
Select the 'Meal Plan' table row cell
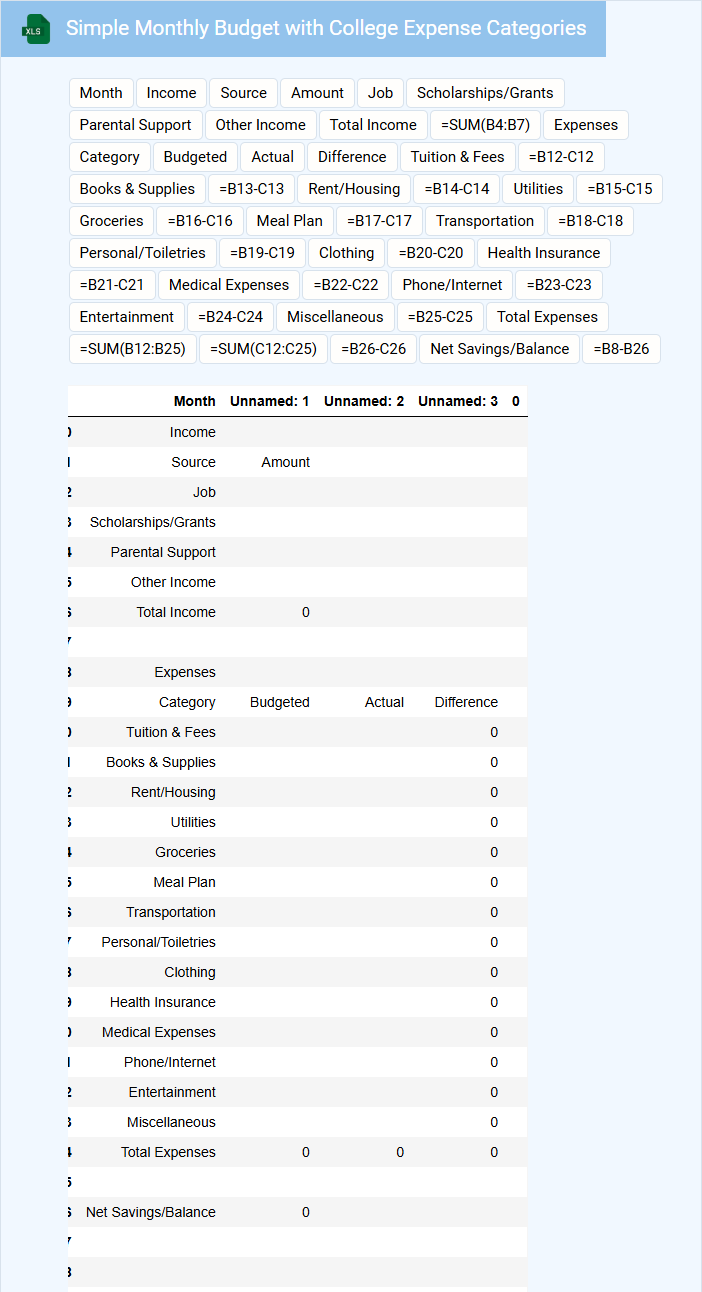184,882
